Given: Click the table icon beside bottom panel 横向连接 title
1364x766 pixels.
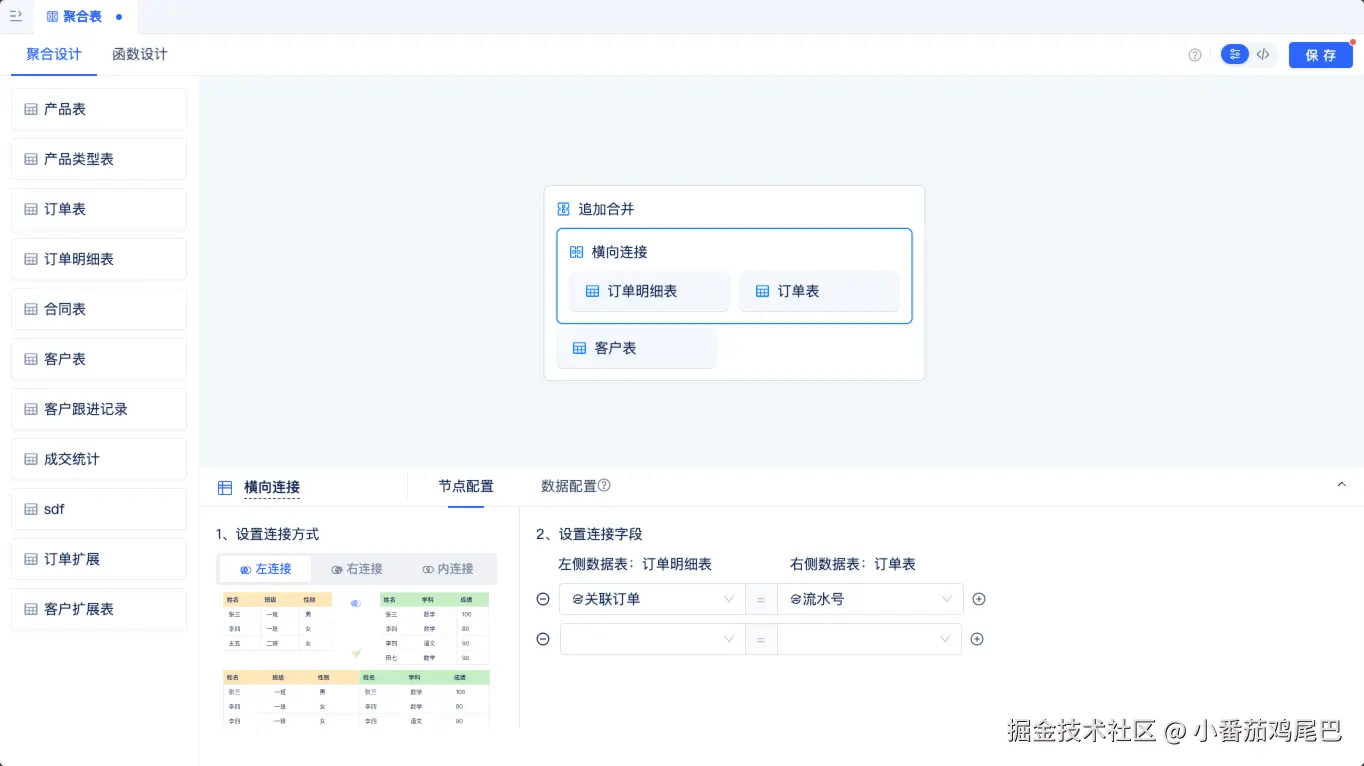Looking at the screenshot, I should 225,488.
